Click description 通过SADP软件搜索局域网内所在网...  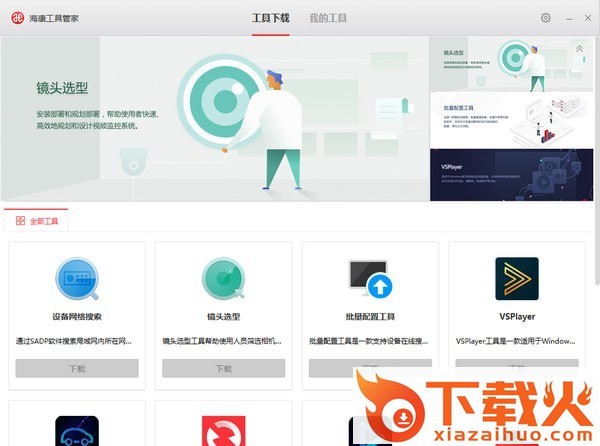(x=74, y=341)
